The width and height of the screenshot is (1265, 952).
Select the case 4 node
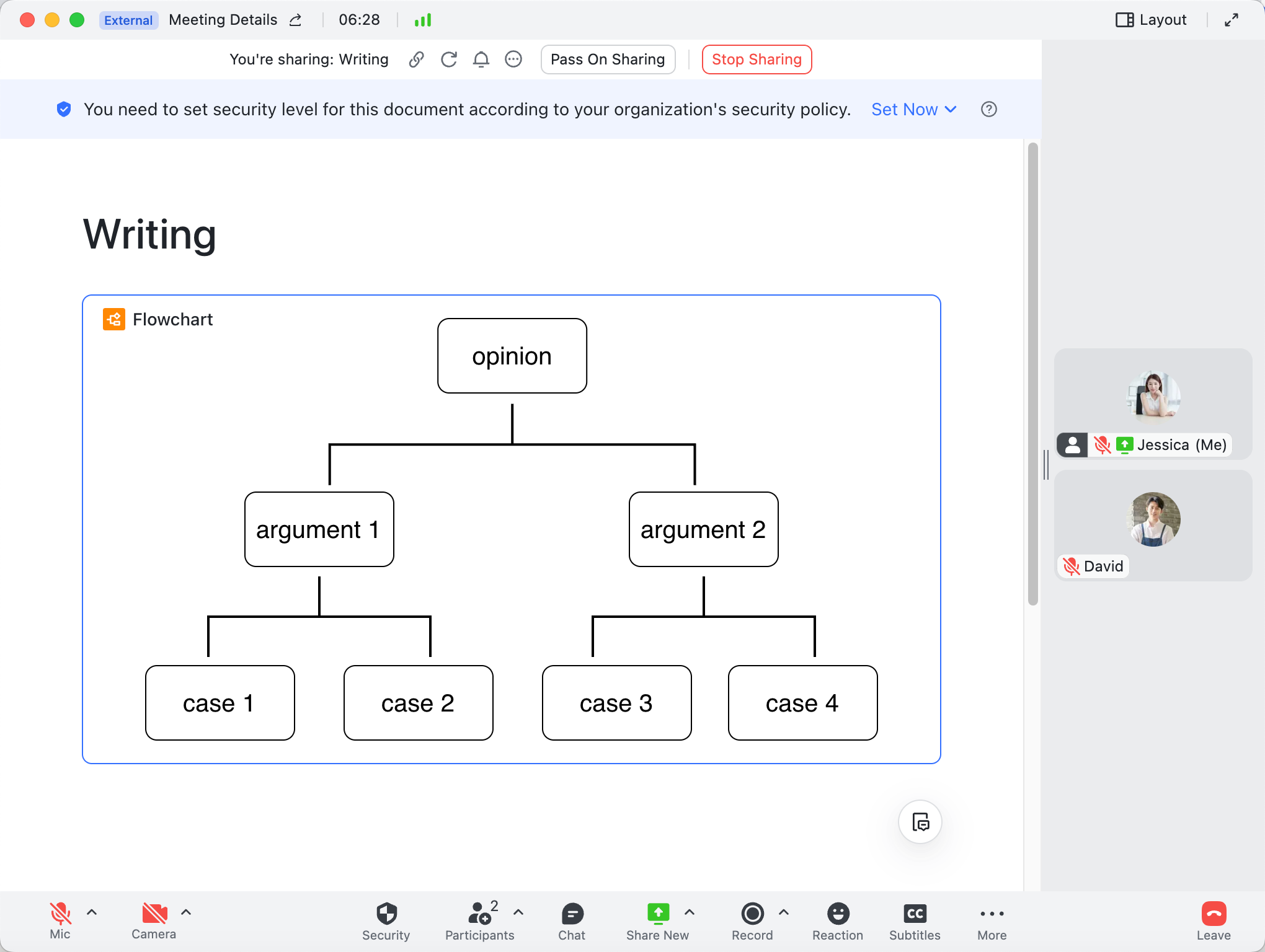[803, 703]
